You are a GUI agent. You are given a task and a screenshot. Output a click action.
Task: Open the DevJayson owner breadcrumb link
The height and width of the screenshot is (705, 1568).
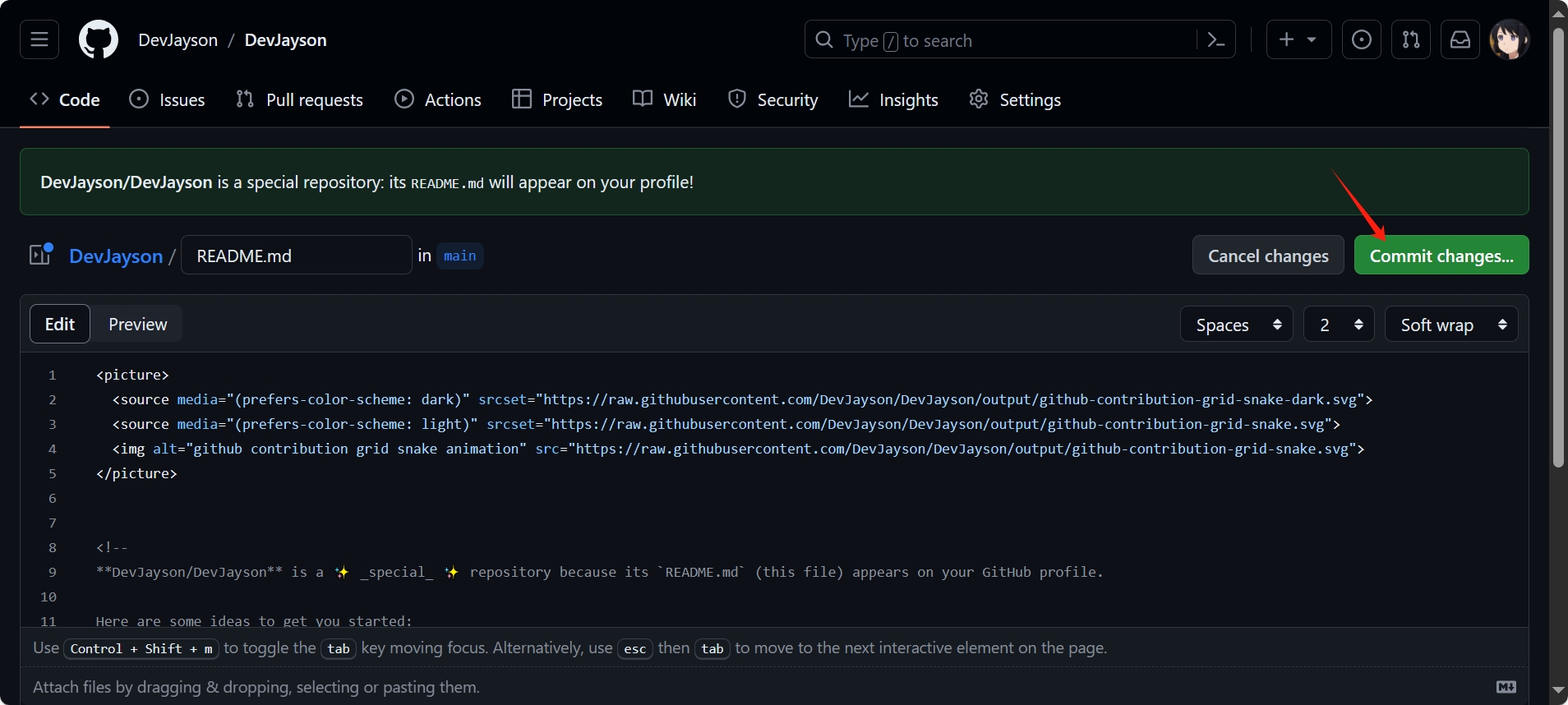pos(178,40)
